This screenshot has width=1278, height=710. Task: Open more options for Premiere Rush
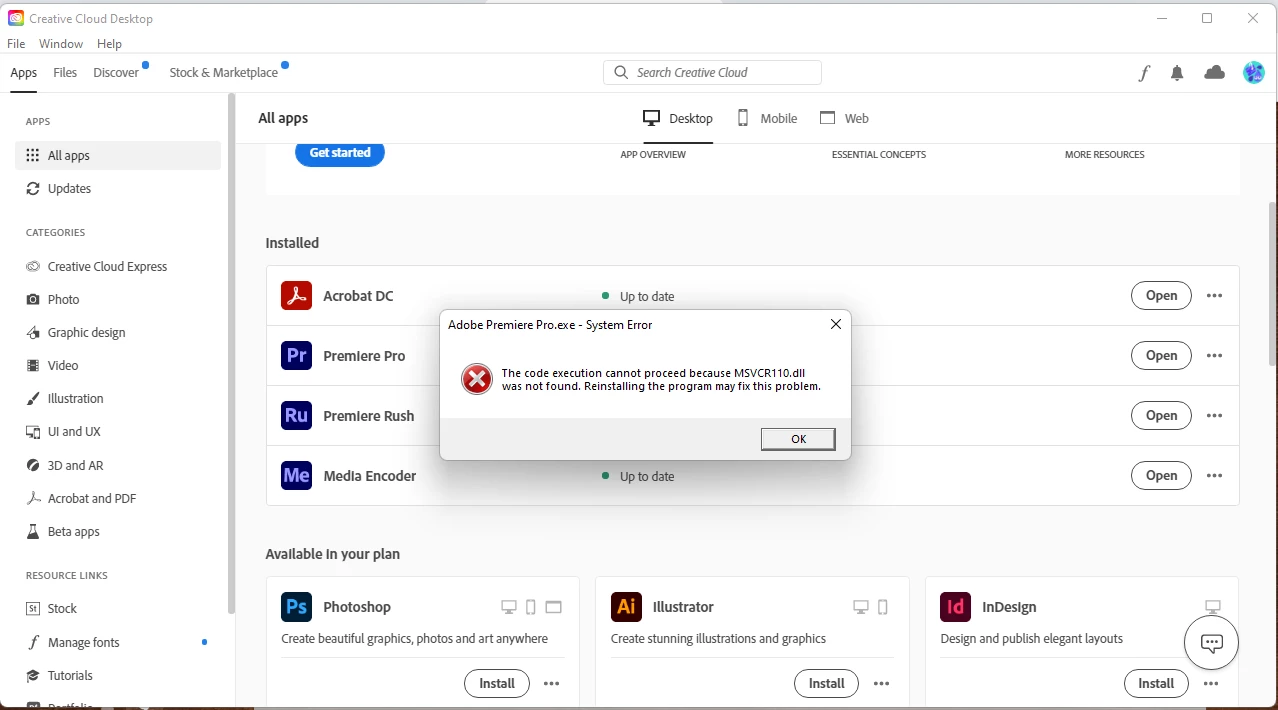point(1215,416)
